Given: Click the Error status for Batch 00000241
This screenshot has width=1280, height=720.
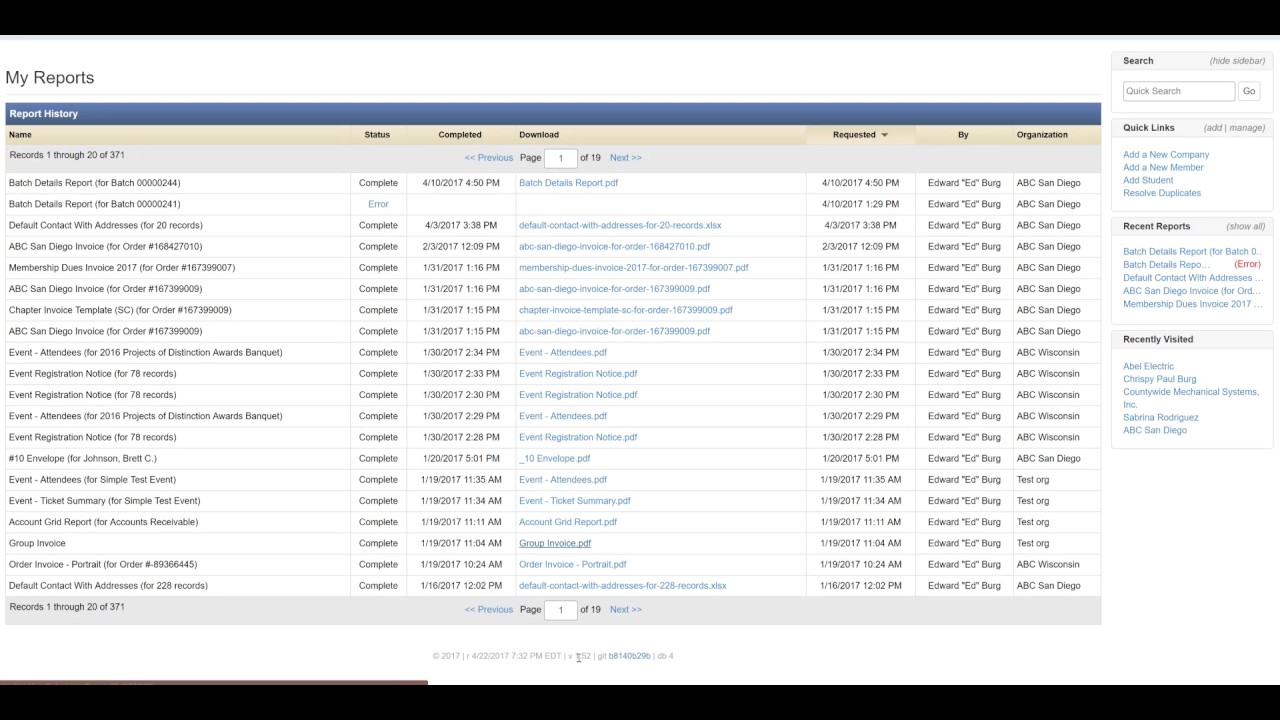Looking at the screenshot, I should click(x=378, y=204).
